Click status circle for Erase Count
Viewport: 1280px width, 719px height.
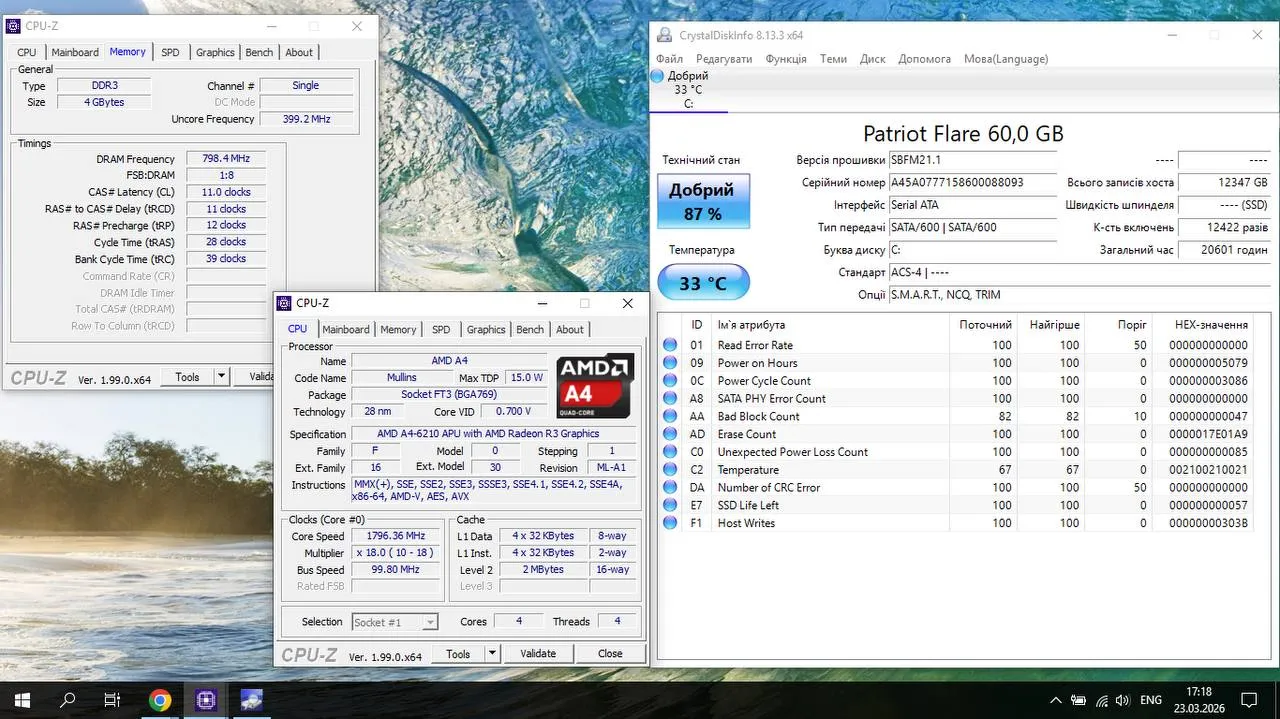point(670,434)
